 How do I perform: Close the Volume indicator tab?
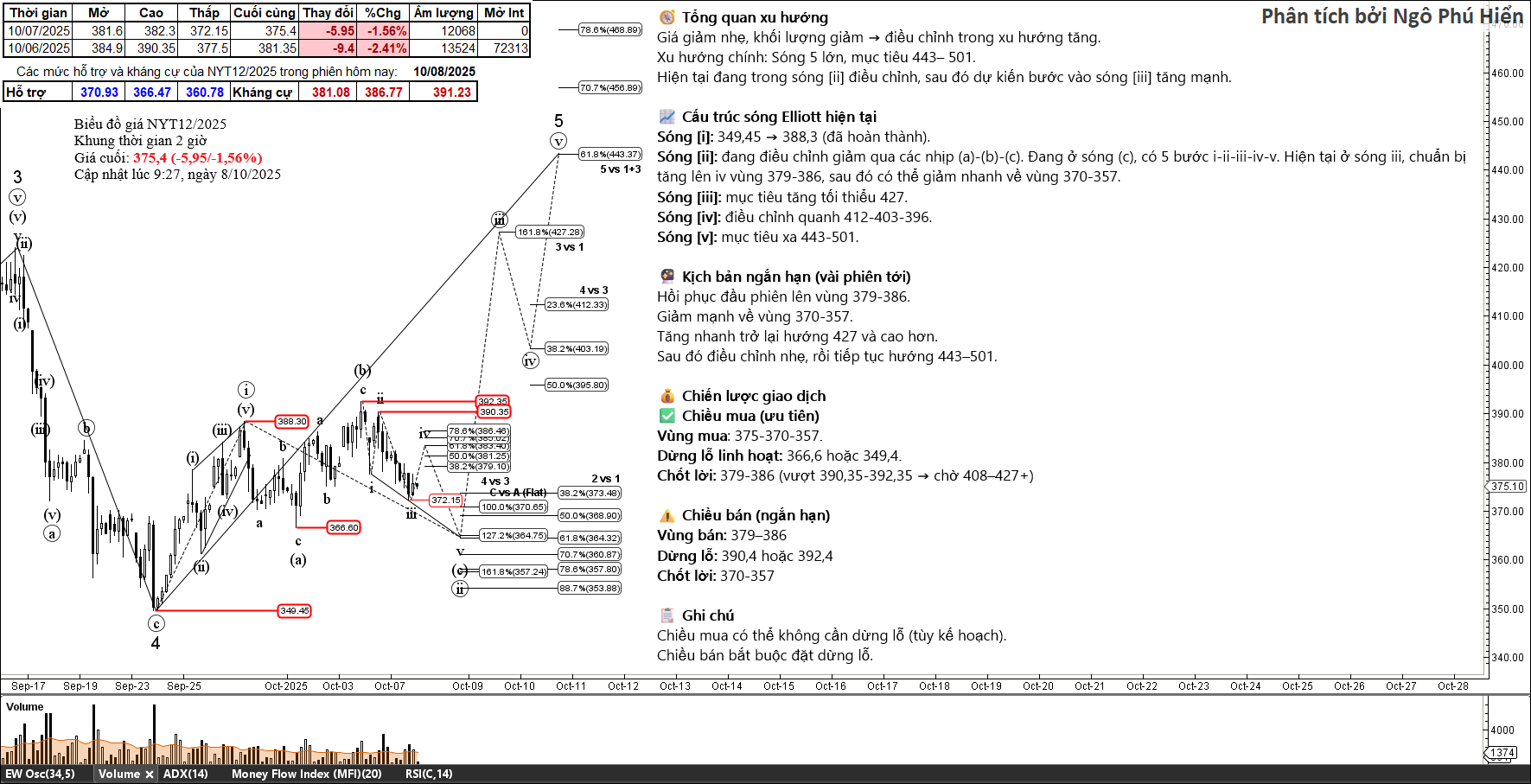tap(150, 774)
